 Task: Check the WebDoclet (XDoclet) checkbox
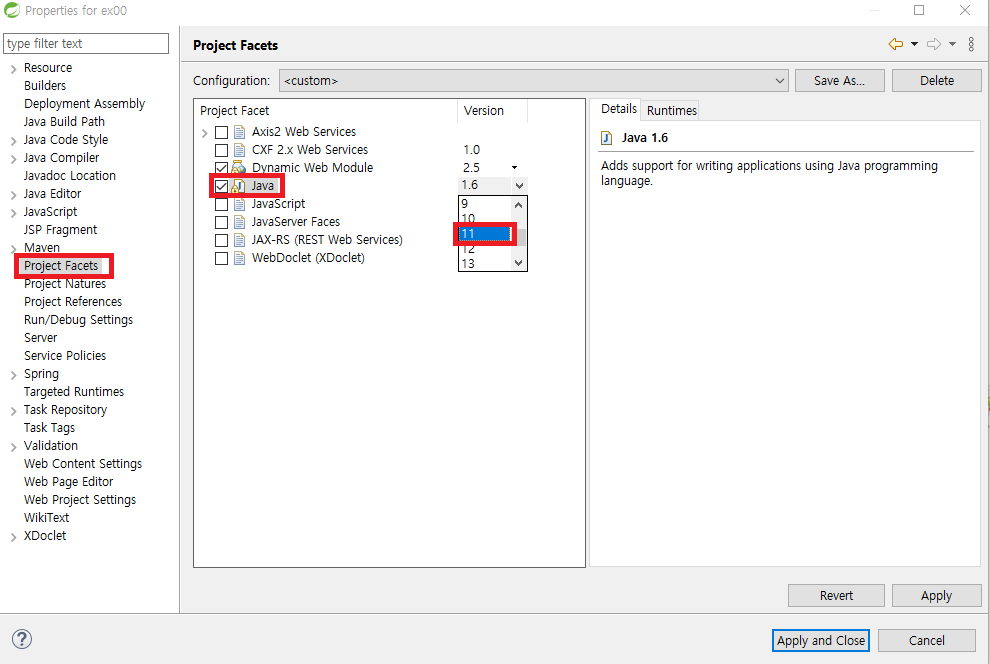pyautogui.click(x=222, y=258)
